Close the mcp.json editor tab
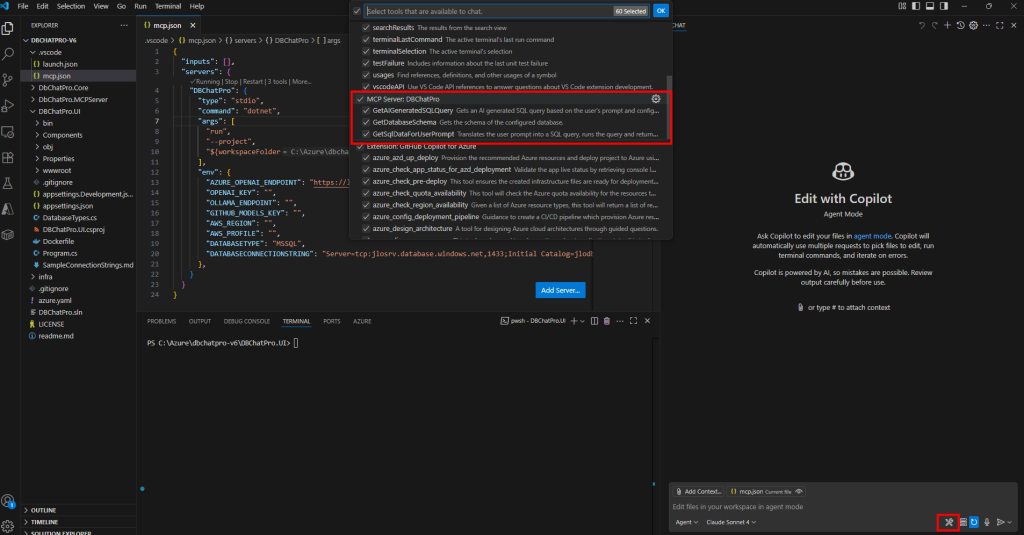The height and width of the screenshot is (535, 1024). tap(193, 25)
